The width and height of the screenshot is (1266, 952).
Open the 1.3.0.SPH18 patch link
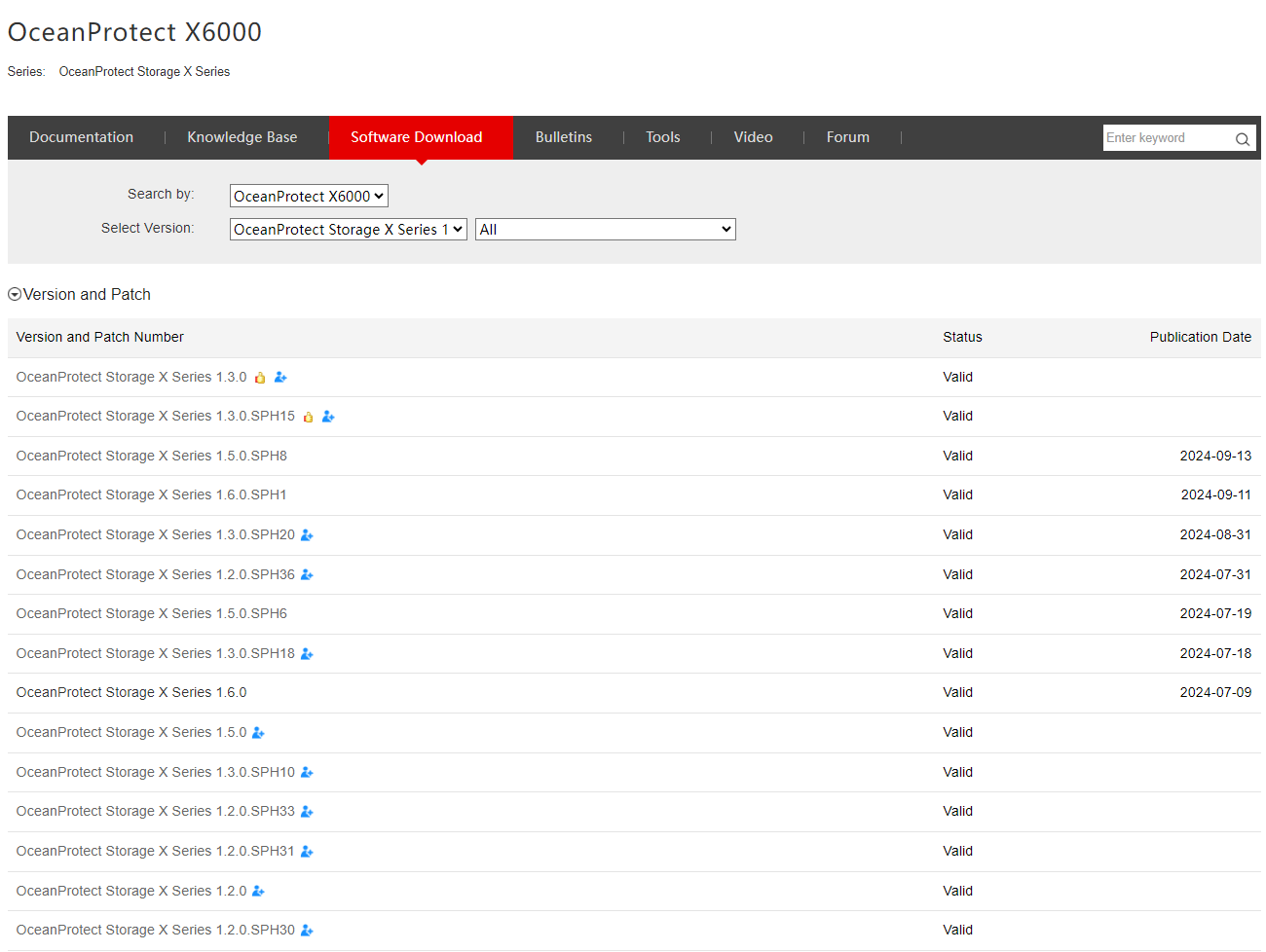click(156, 654)
